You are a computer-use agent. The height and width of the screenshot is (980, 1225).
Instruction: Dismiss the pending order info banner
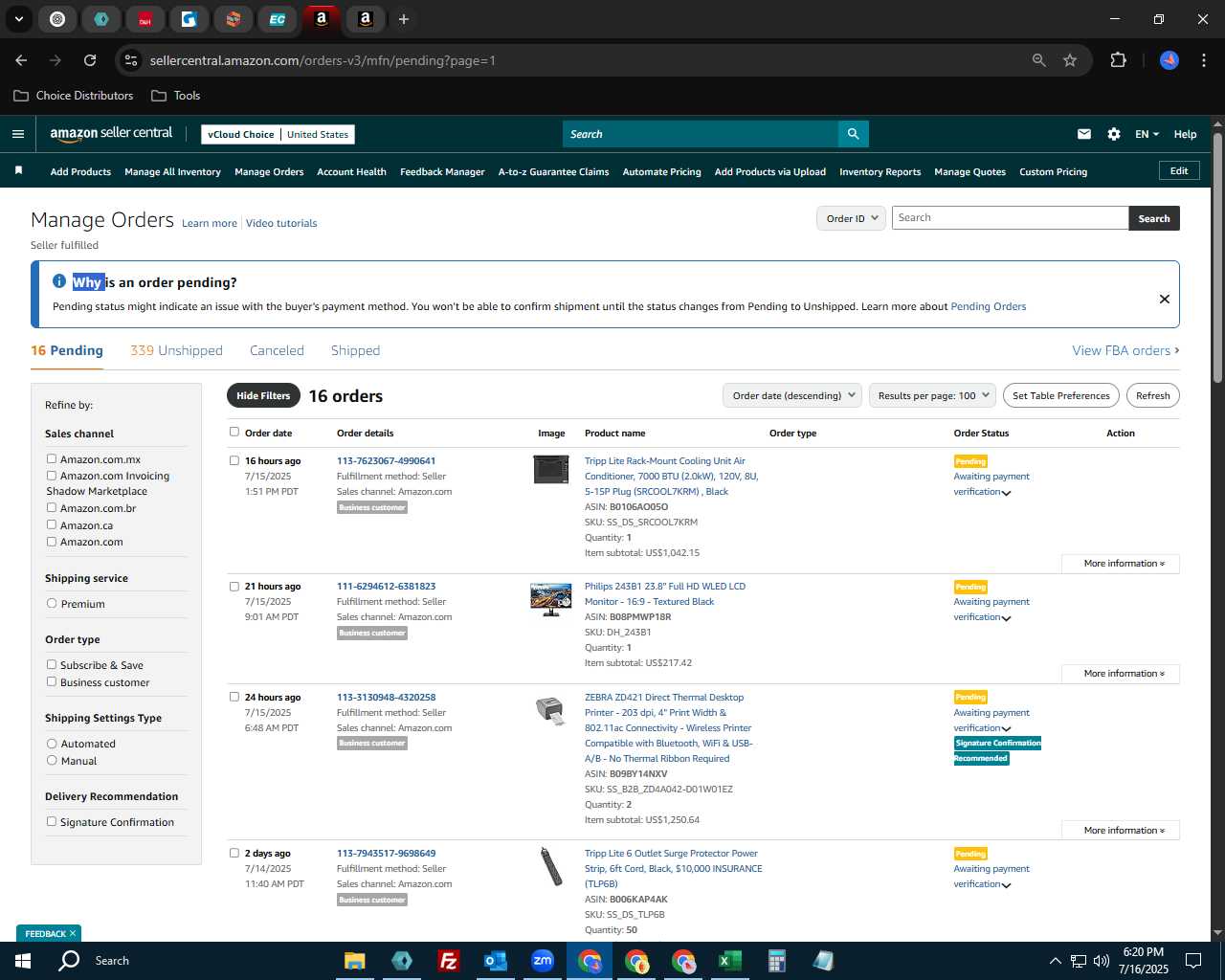tap(1165, 299)
